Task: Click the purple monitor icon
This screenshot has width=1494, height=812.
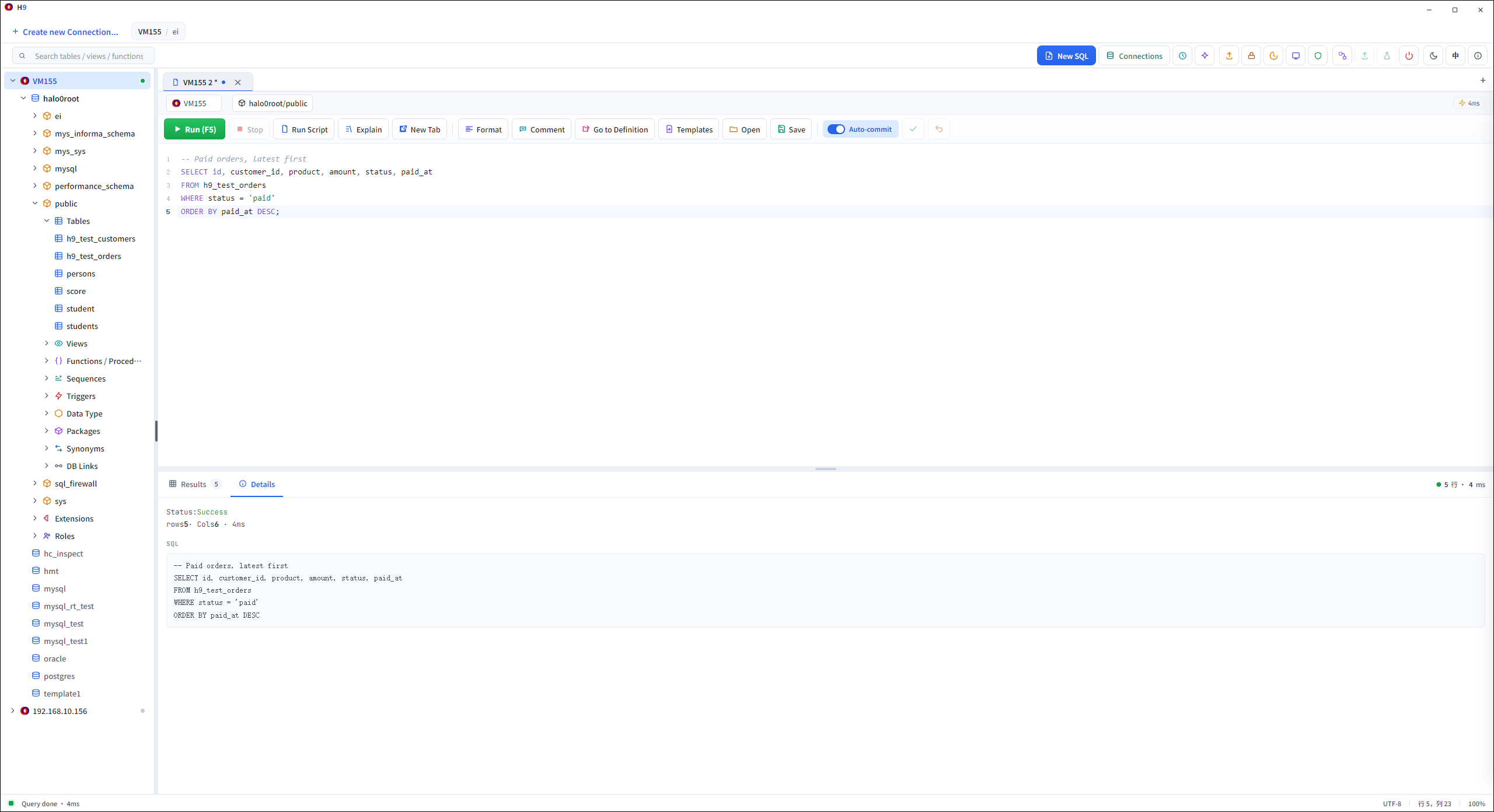Action: pos(1296,56)
